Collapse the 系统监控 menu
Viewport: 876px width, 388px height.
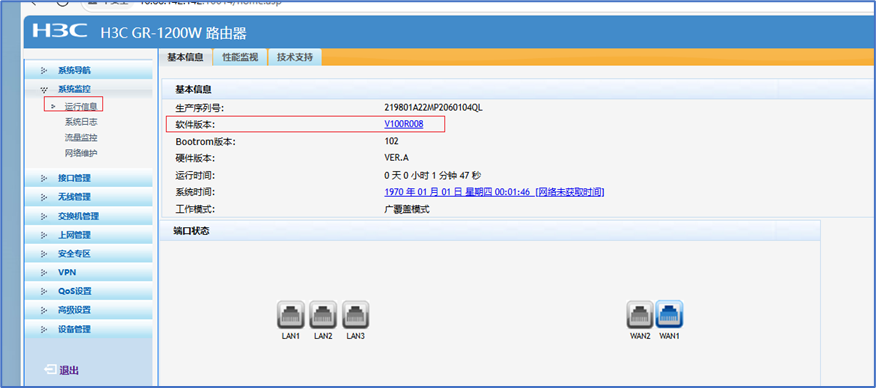(x=89, y=89)
